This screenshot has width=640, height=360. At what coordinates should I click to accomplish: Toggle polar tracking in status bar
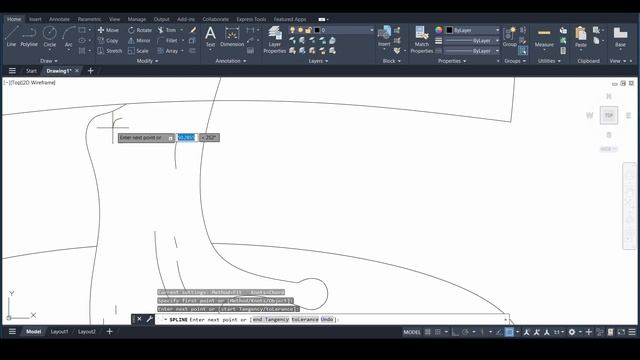pos(465,332)
